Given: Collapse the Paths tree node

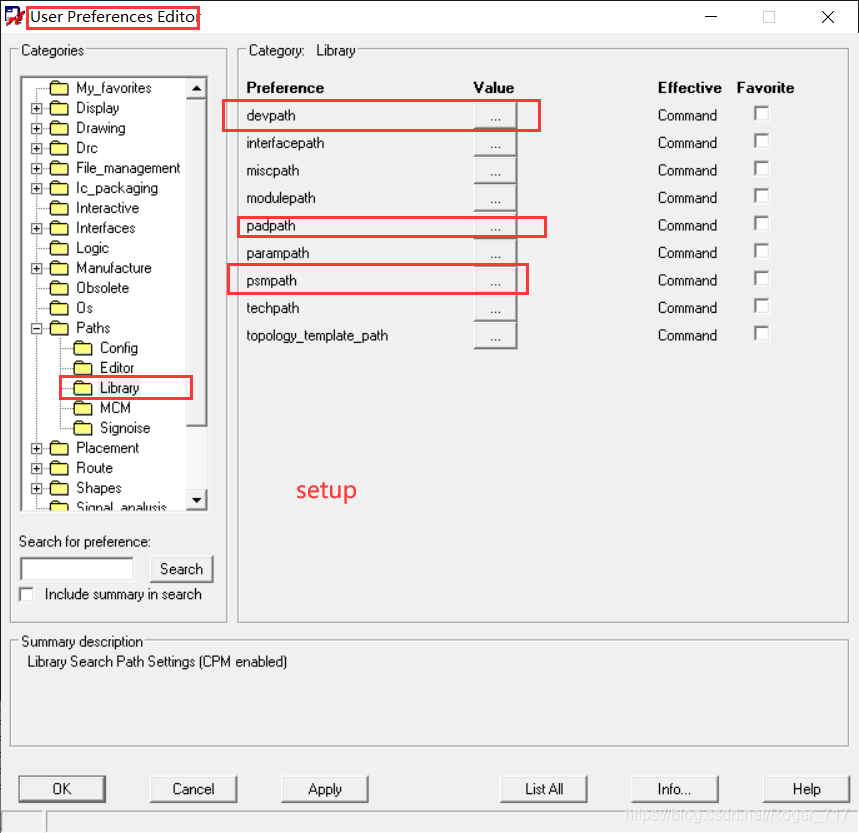Looking at the screenshot, I should (x=37, y=328).
